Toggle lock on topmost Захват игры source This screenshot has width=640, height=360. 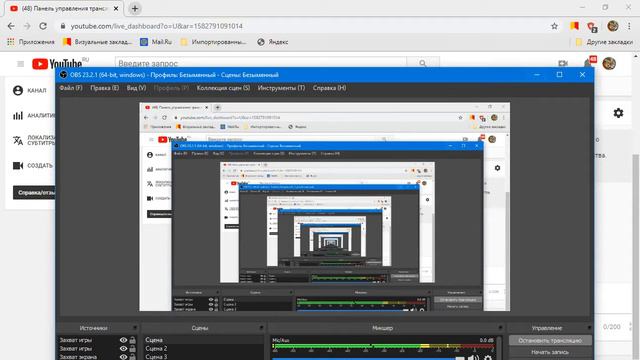coord(132,340)
